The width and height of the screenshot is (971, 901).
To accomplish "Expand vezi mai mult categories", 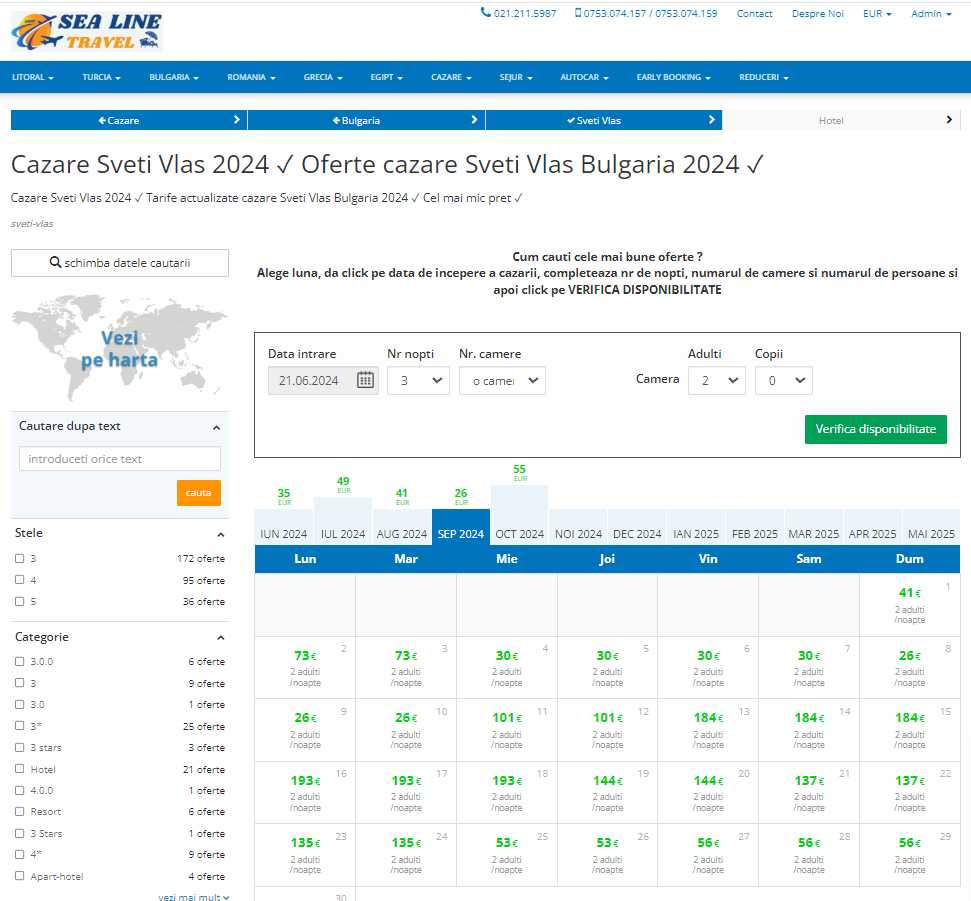I will [193, 896].
